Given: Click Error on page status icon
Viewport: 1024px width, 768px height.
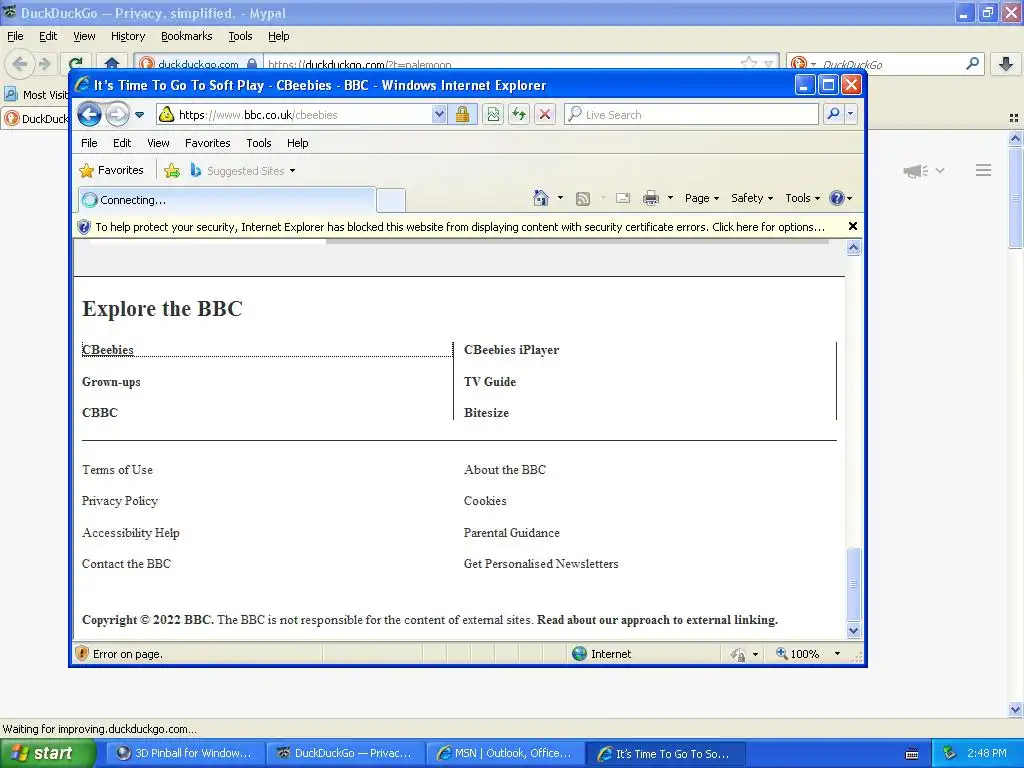Looking at the screenshot, I should (x=82, y=654).
